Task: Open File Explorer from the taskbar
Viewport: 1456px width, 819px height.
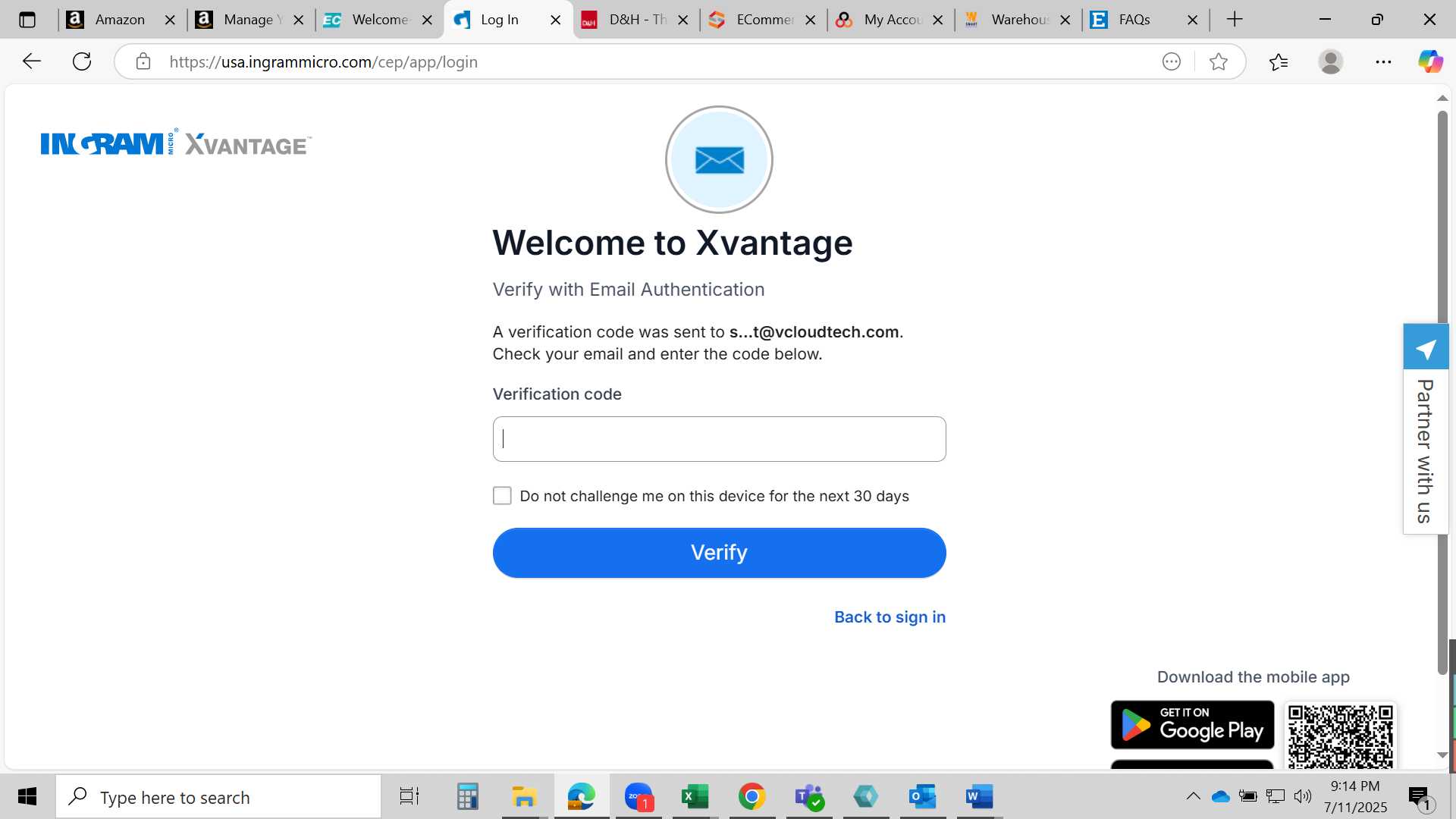Action: click(x=524, y=796)
